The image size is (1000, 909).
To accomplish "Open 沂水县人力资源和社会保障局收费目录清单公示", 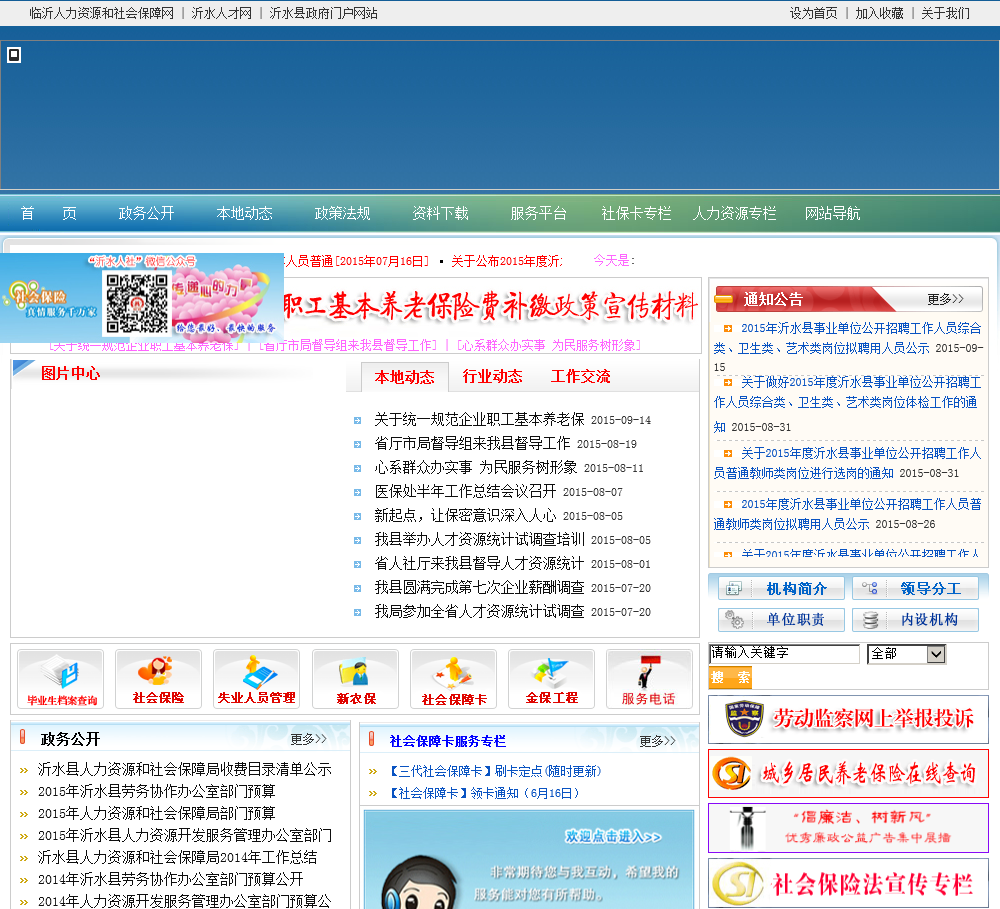I will tap(184, 769).
